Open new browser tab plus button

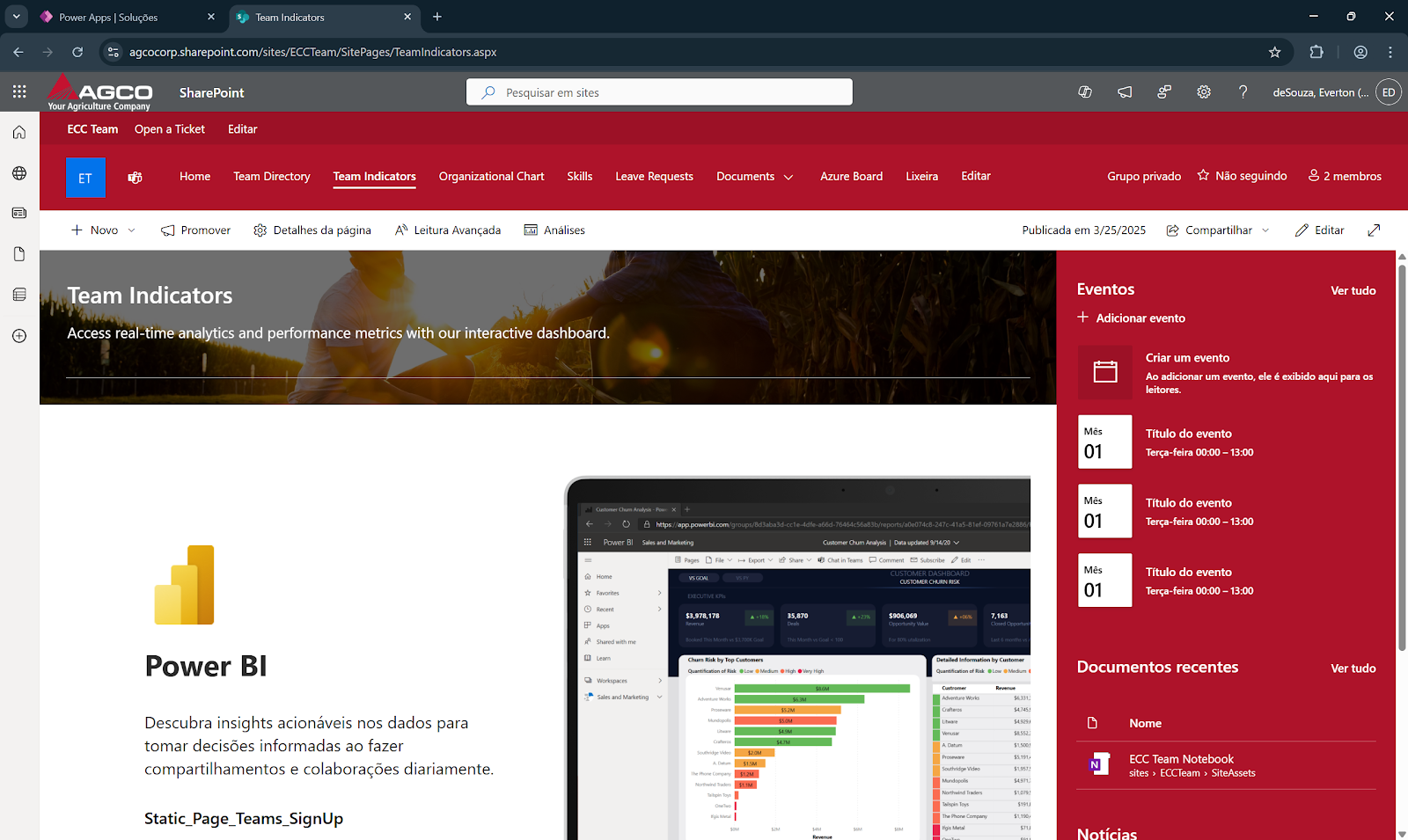tap(437, 17)
